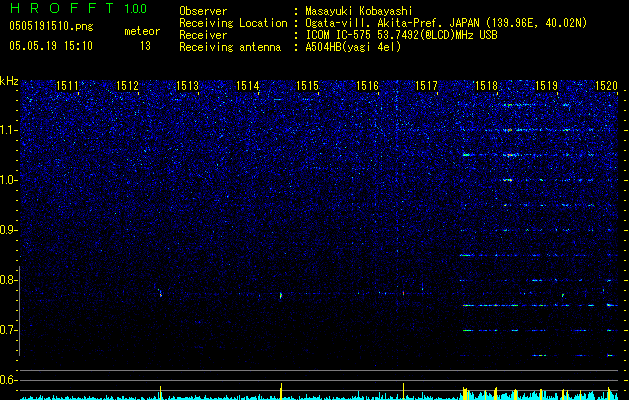Image resolution: width=629 pixels, height=400 pixels.
Task: Click the 1.0 kHz axis label
Action: (8, 180)
